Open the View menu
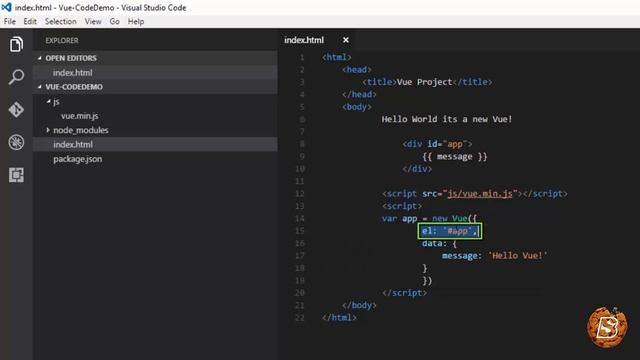Image resolution: width=640 pixels, height=360 pixels. click(93, 21)
